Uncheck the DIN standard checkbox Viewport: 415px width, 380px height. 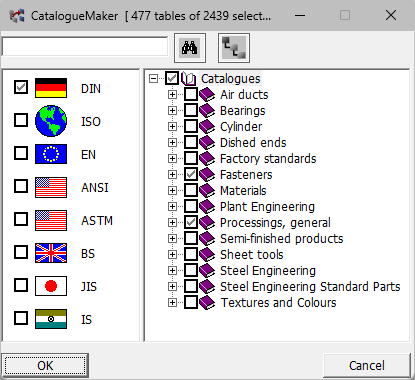[x=21, y=87]
